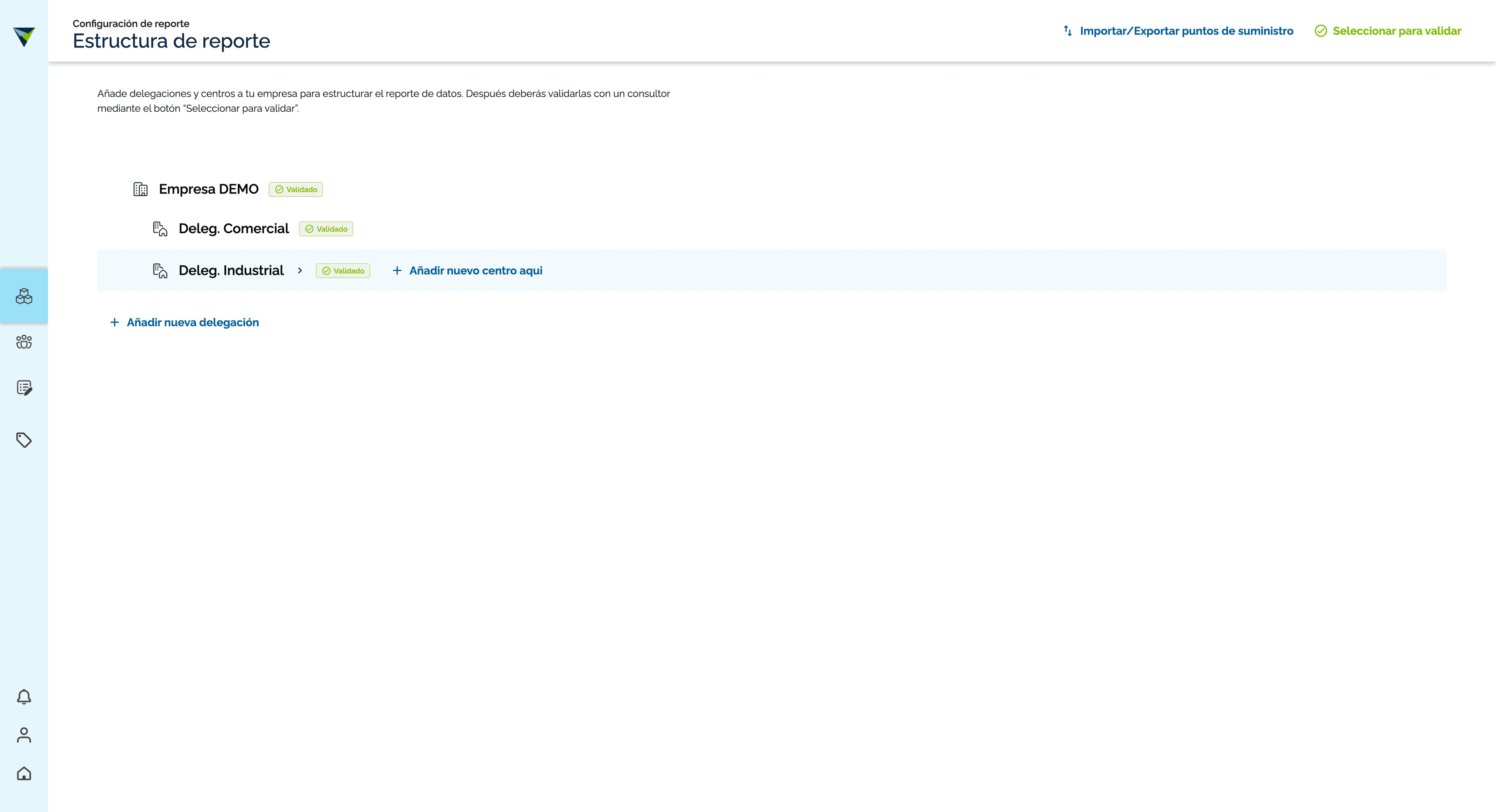Select the Deleg. Industrial row
The width and height of the screenshot is (1496, 812).
tap(772, 271)
